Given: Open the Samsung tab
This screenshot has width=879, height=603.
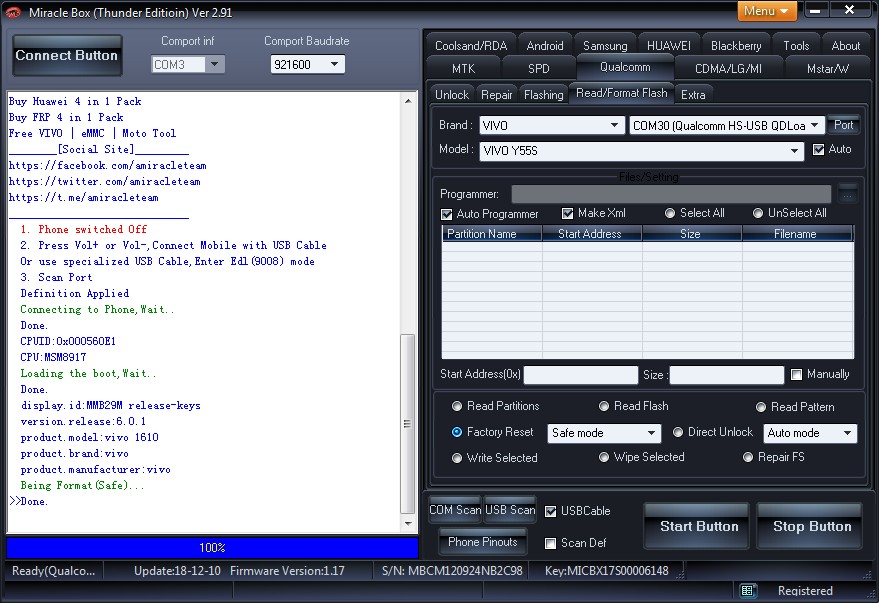Looking at the screenshot, I should point(605,46).
